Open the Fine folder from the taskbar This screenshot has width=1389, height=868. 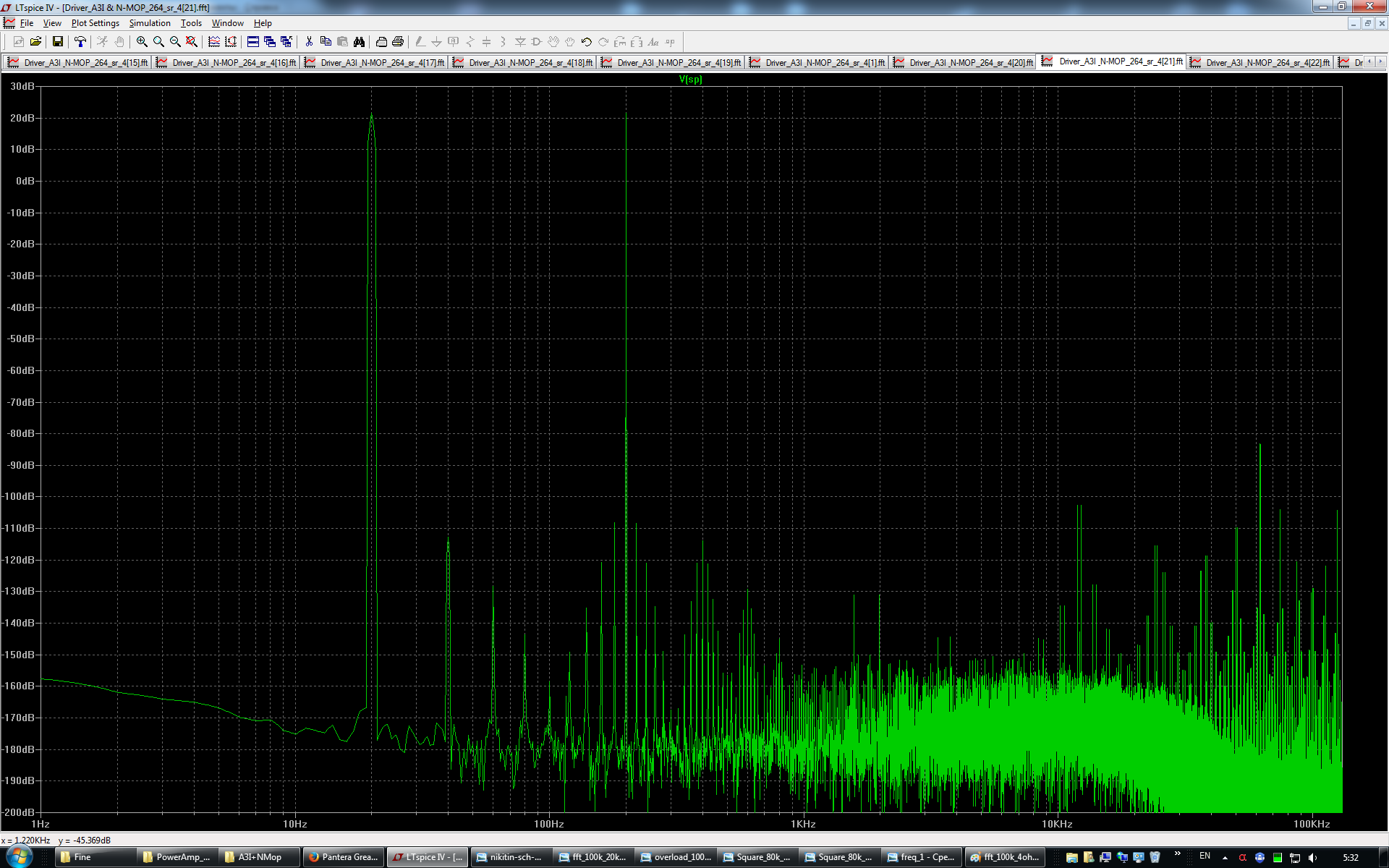[96, 857]
